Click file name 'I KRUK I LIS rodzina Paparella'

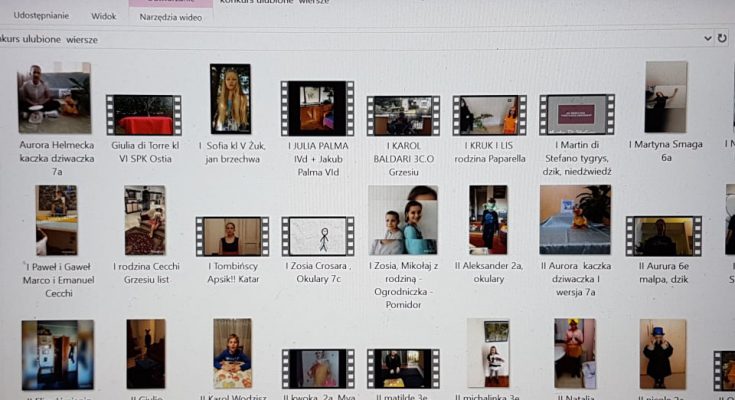pos(490,152)
